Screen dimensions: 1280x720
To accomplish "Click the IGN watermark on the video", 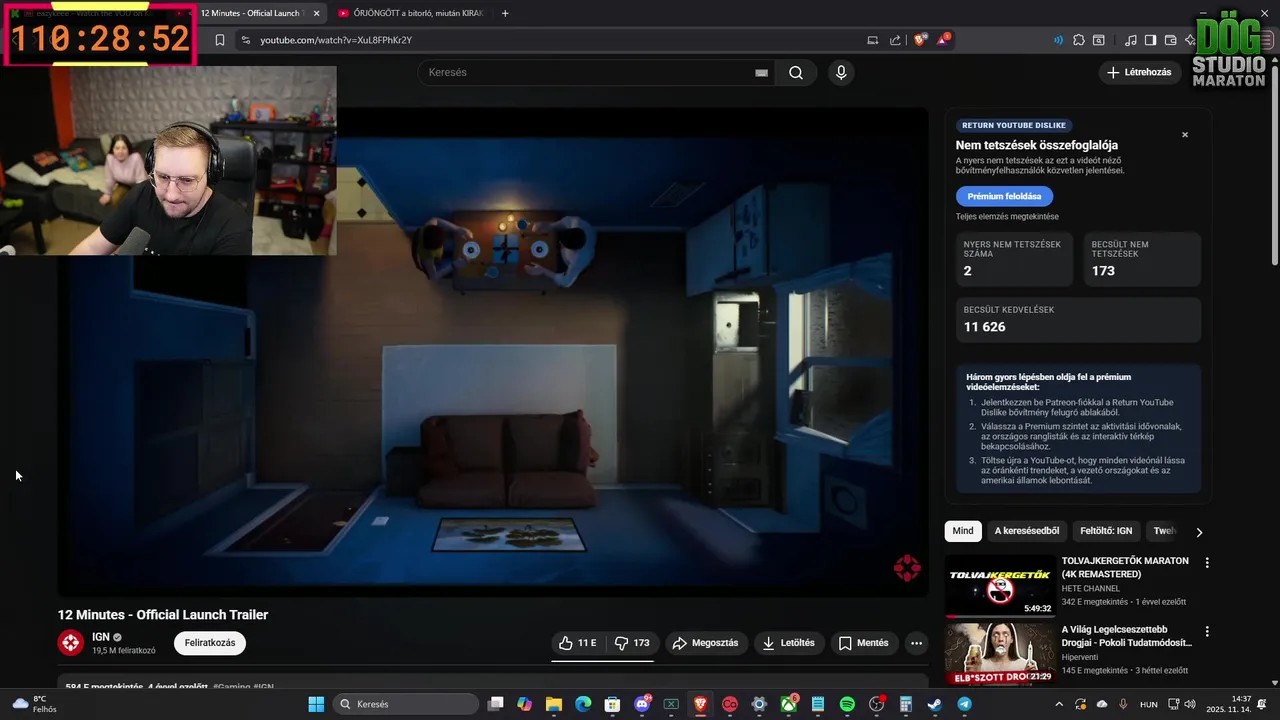I will point(907,568).
